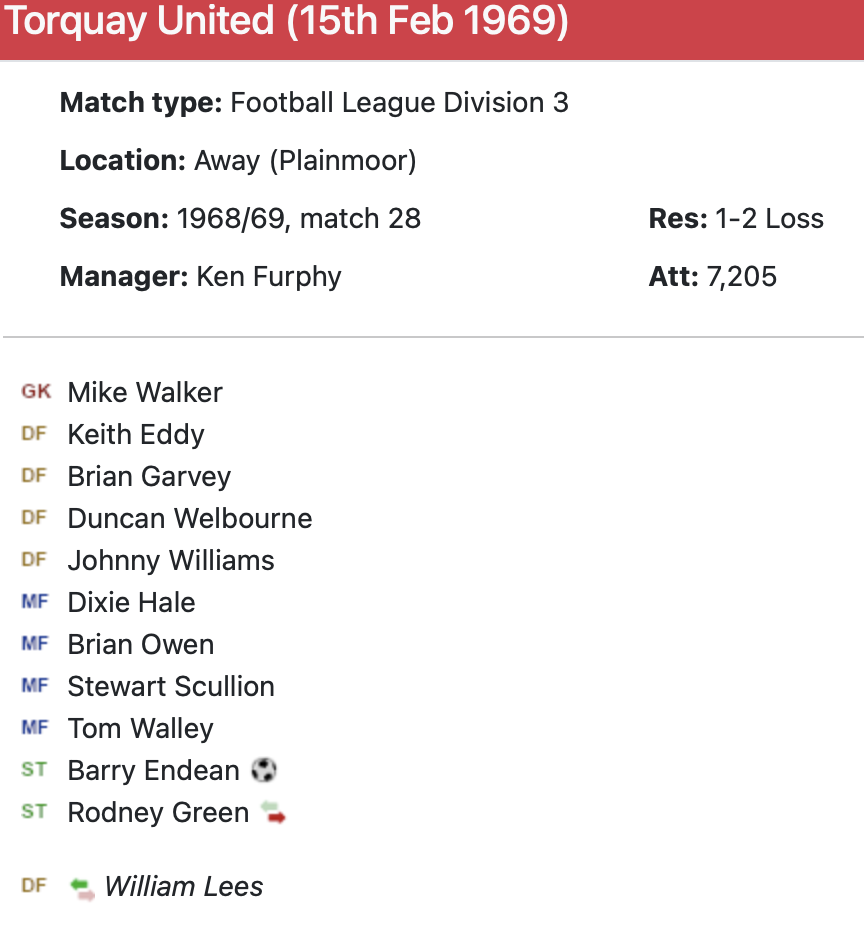Image resolution: width=864 pixels, height=932 pixels.
Task: Click on substitute William Lees
Action: [x=184, y=887]
